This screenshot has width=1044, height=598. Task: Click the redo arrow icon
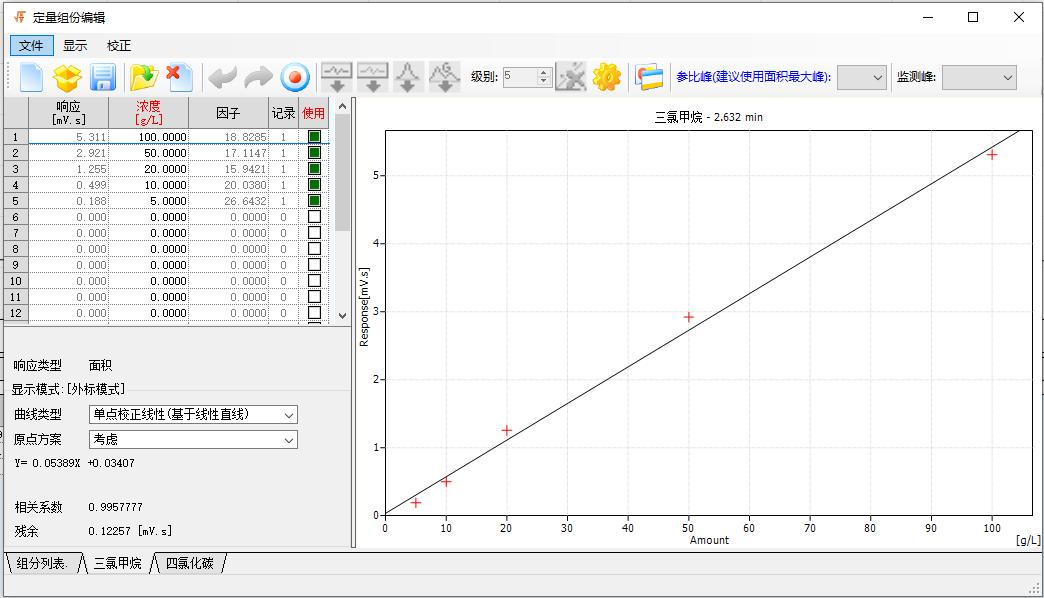(x=257, y=78)
